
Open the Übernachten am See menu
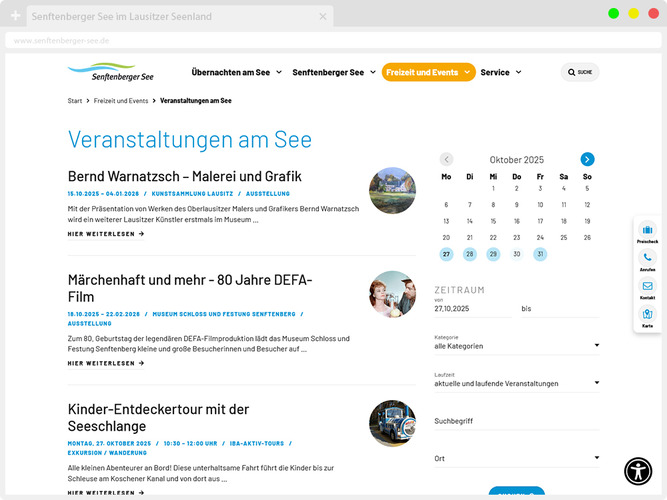tap(236, 72)
